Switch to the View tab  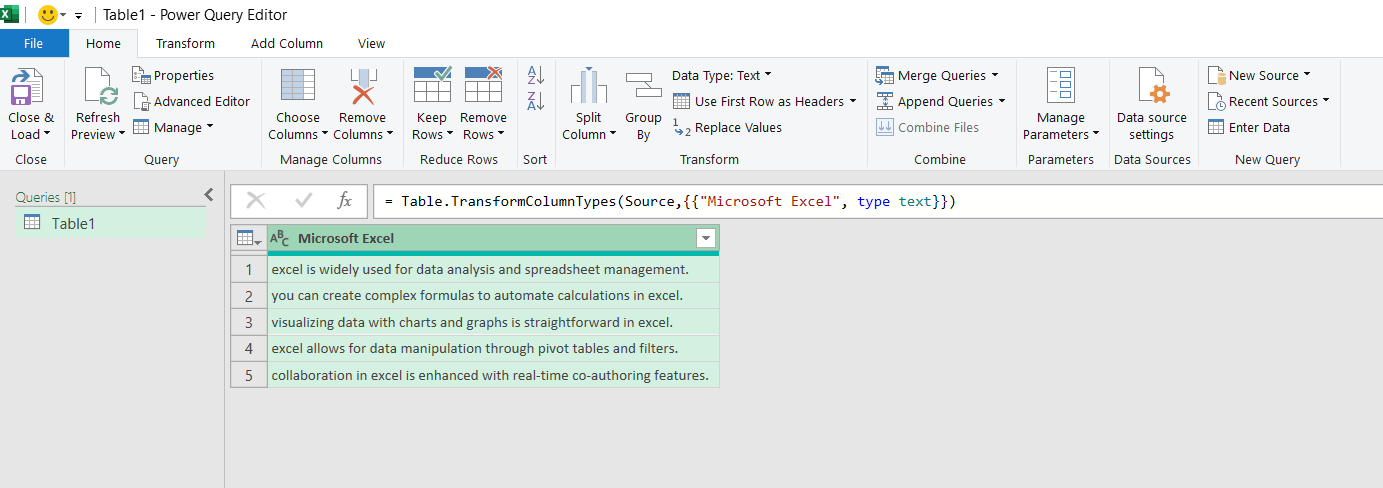point(372,43)
